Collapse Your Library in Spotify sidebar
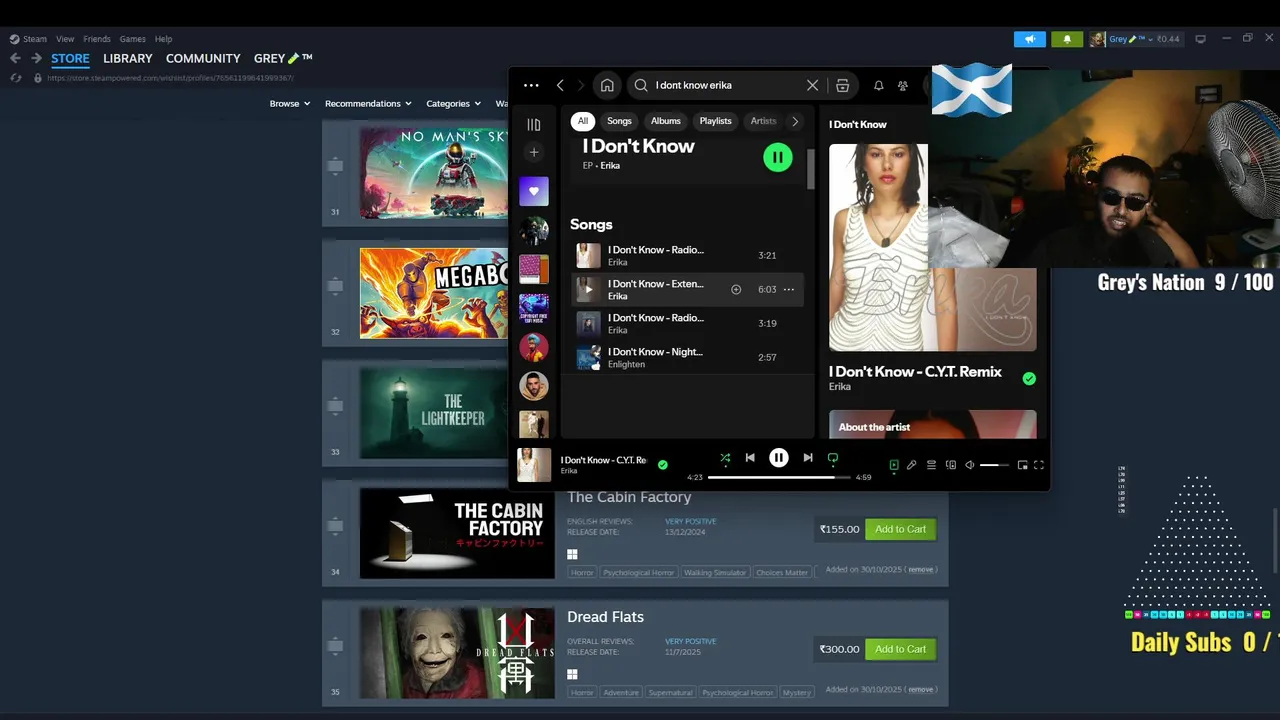The width and height of the screenshot is (1280, 720). tap(534, 125)
